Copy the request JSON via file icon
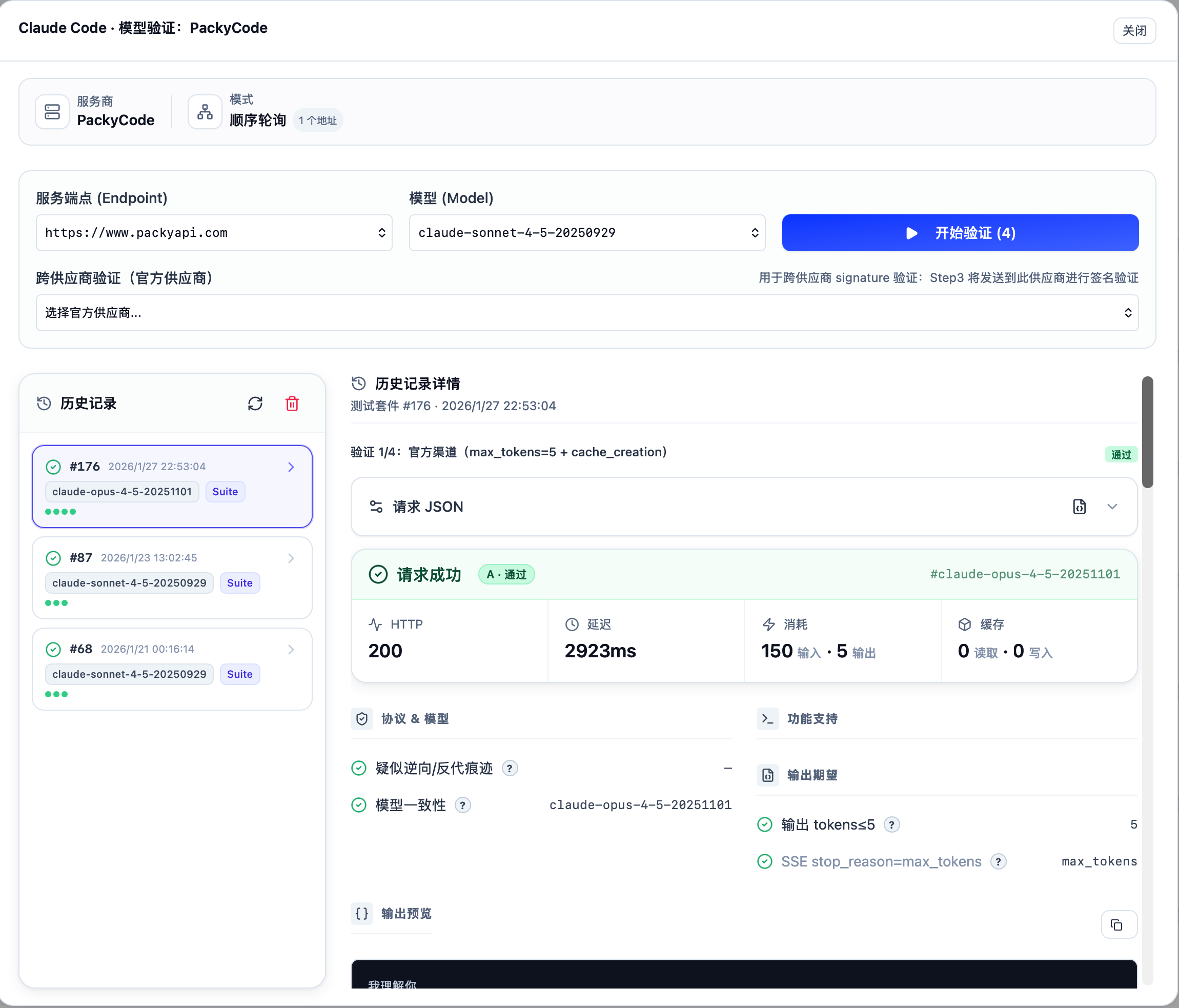The height and width of the screenshot is (1008, 1179). coord(1080,507)
